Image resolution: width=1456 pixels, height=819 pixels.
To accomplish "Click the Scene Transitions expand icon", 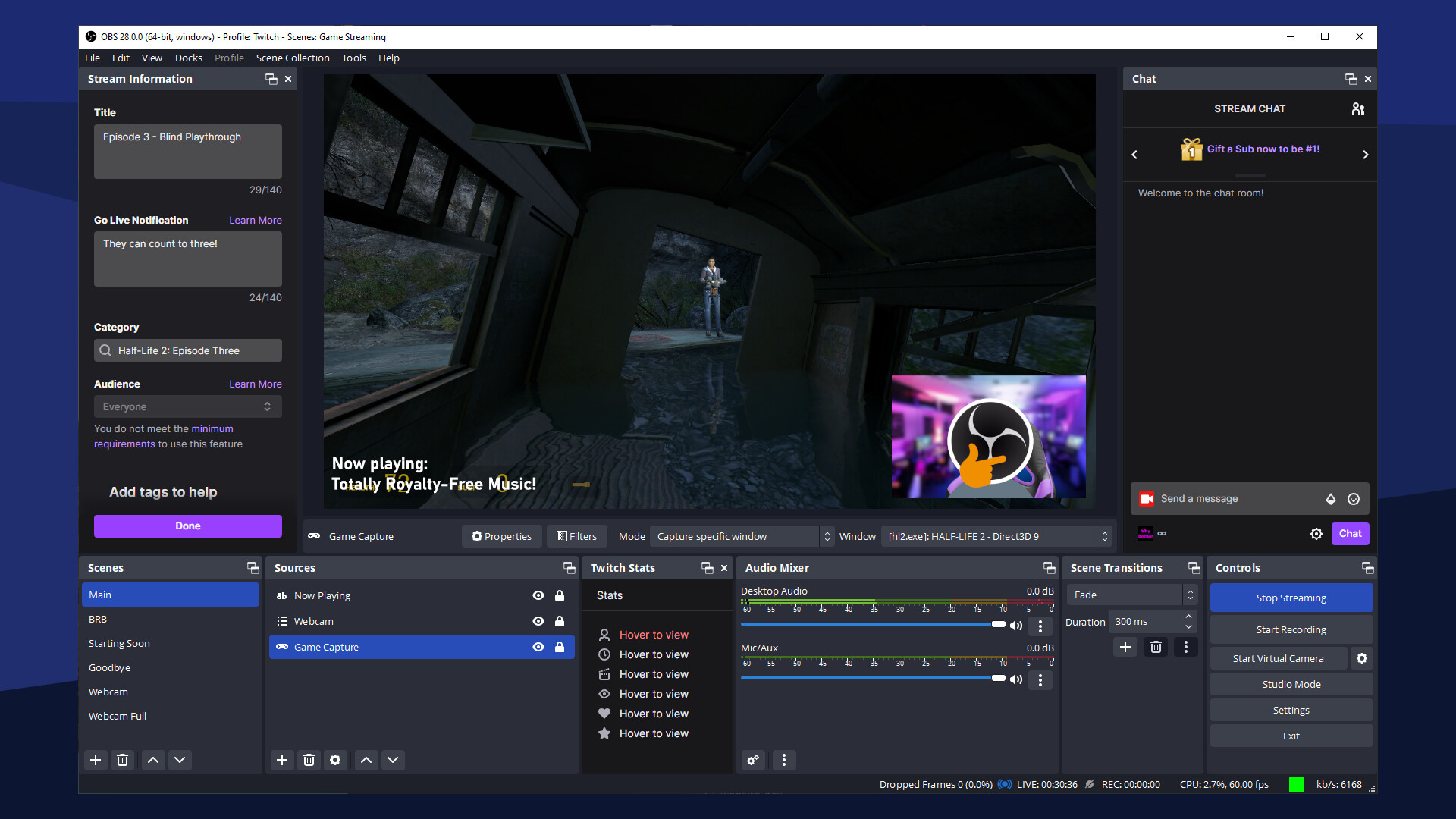I will (1195, 568).
